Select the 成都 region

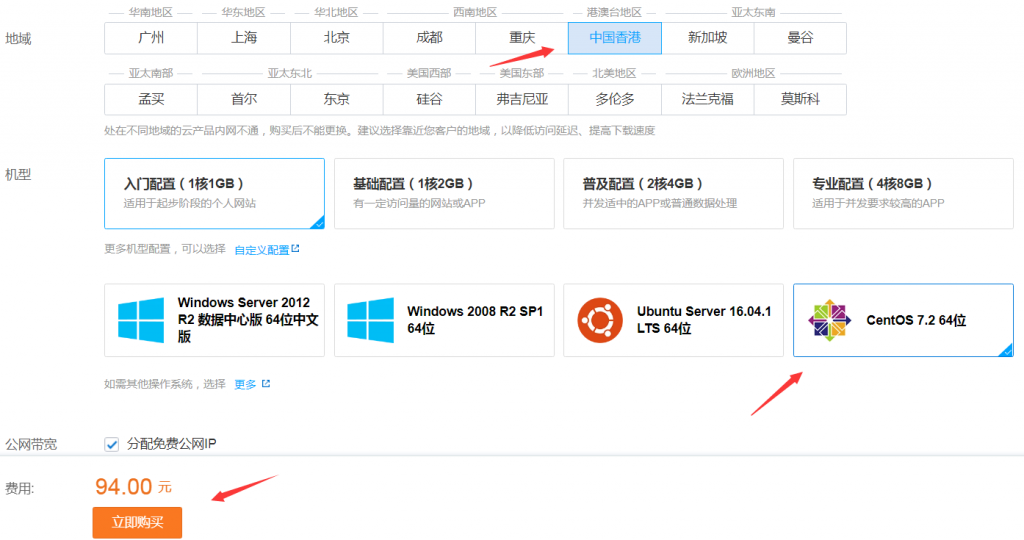coord(429,38)
